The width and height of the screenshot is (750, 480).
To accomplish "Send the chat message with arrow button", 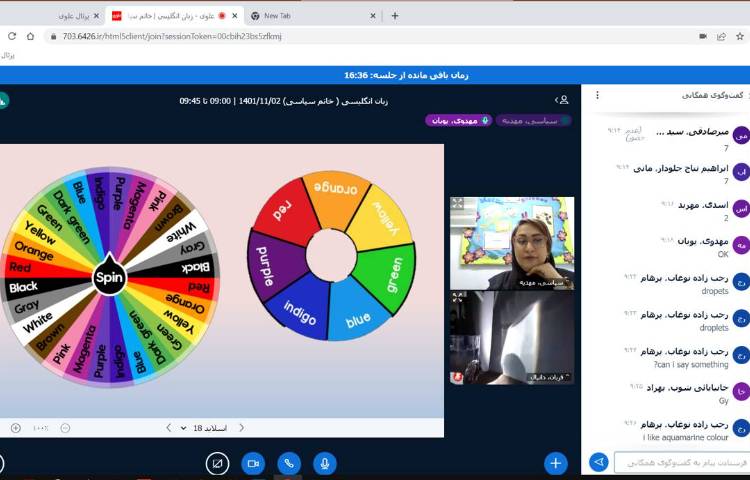I will [x=598, y=462].
